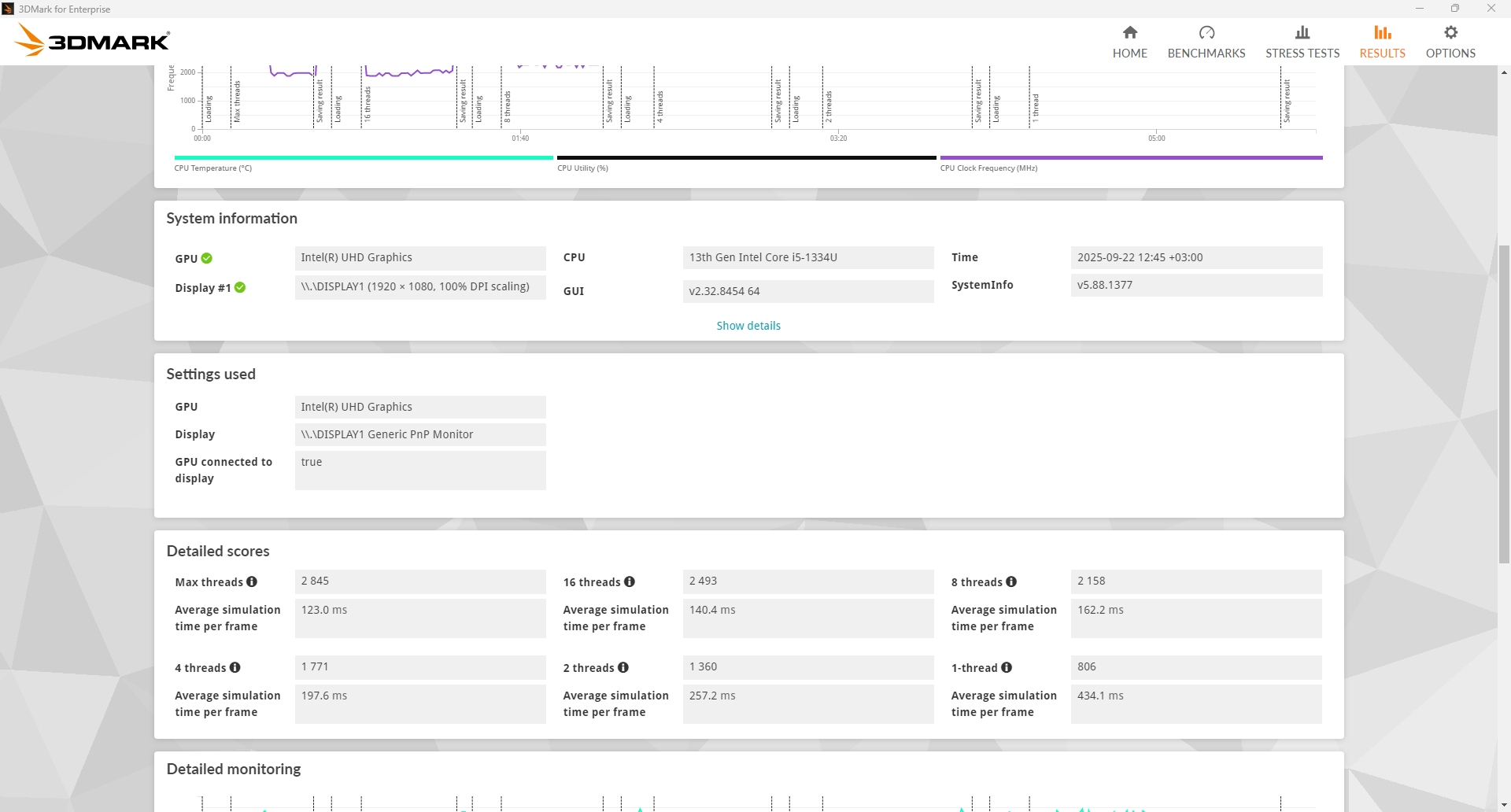Click the 05:00 time label on the chart axis
Viewport: 1511px width, 812px height.
(1156, 138)
